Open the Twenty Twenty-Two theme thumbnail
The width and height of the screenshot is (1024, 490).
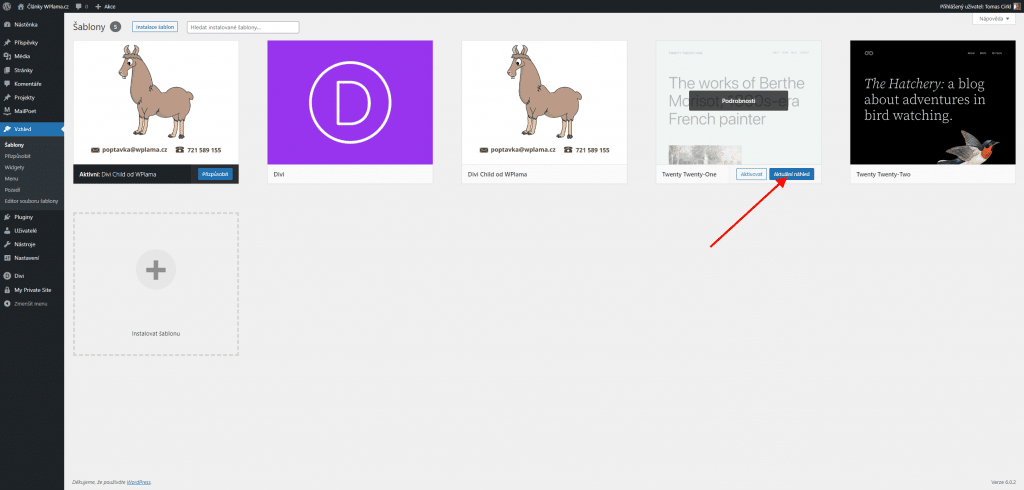[x=933, y=103]
